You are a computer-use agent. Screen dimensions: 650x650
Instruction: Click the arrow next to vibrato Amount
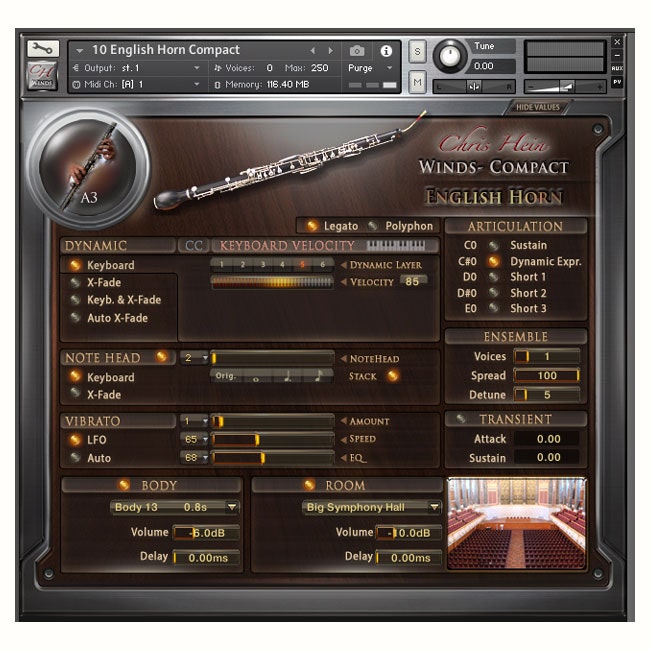[344, 421]
